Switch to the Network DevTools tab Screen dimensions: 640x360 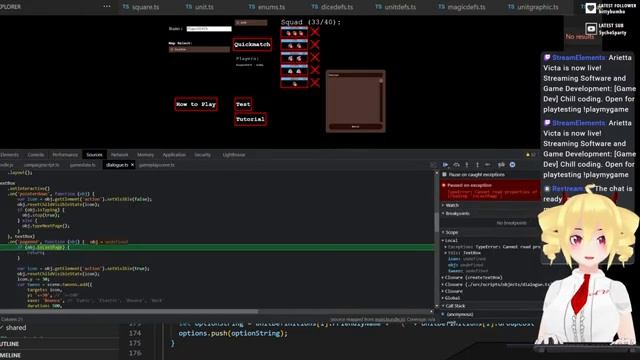(120, 155)
